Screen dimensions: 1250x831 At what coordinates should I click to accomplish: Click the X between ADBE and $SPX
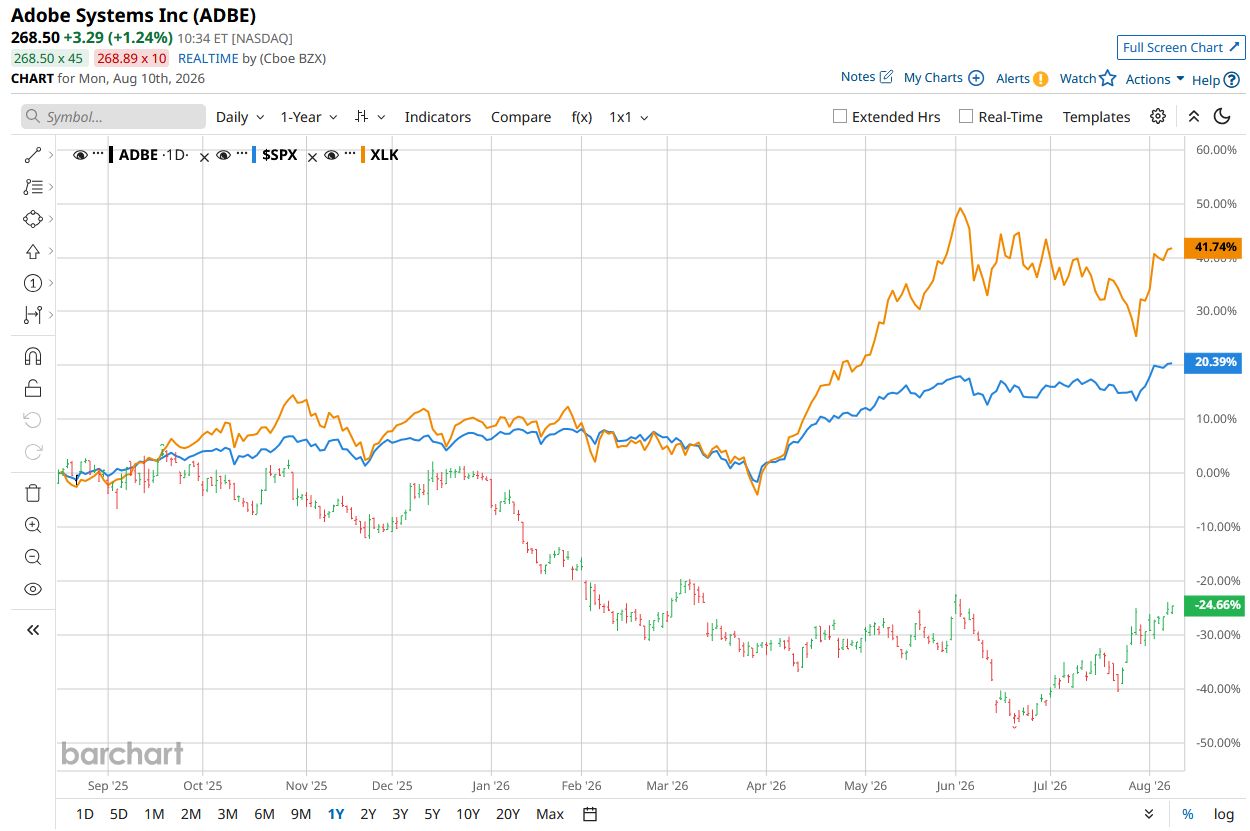204,157
